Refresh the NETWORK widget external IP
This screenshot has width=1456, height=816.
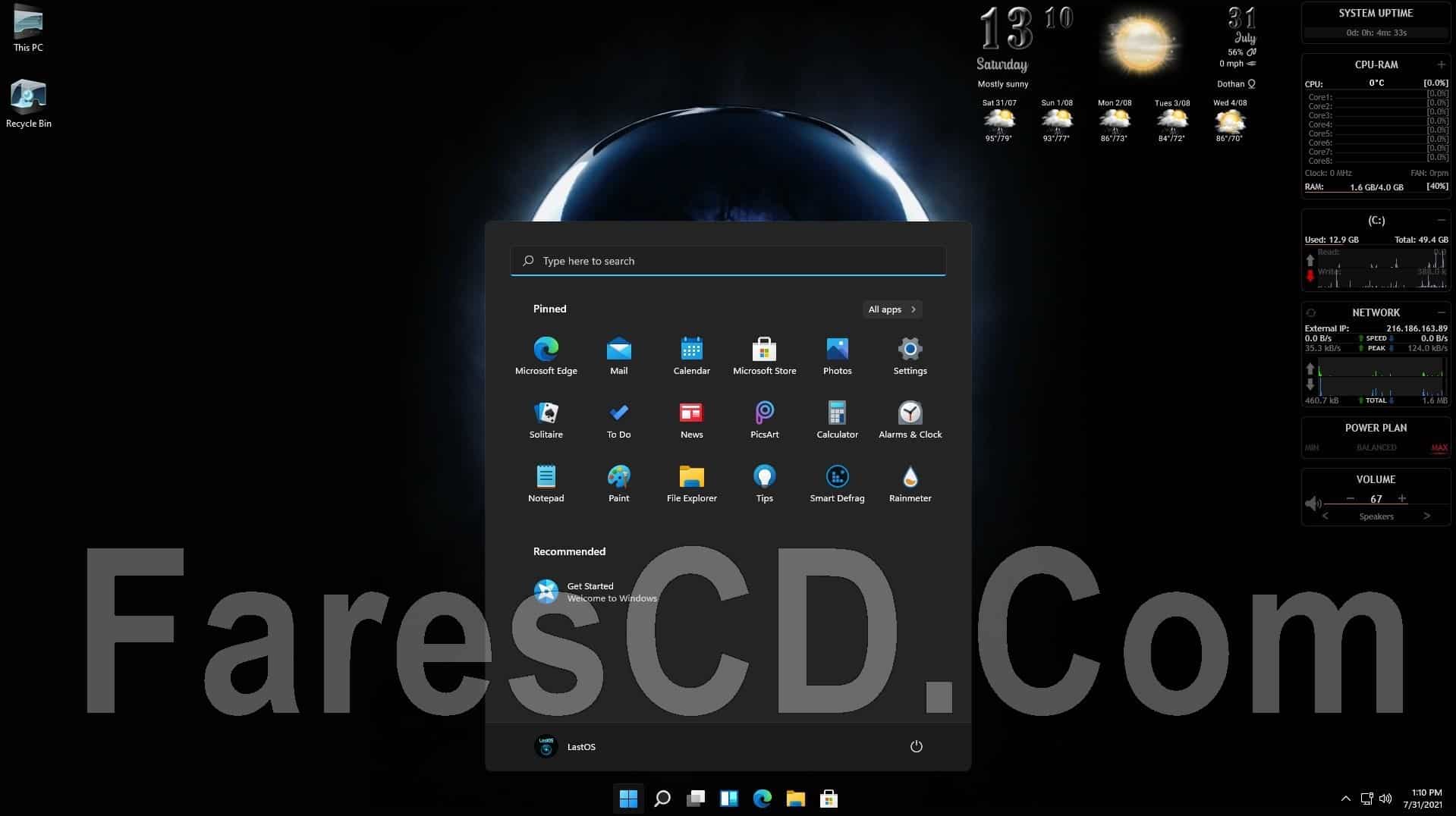click(1311, 312)
